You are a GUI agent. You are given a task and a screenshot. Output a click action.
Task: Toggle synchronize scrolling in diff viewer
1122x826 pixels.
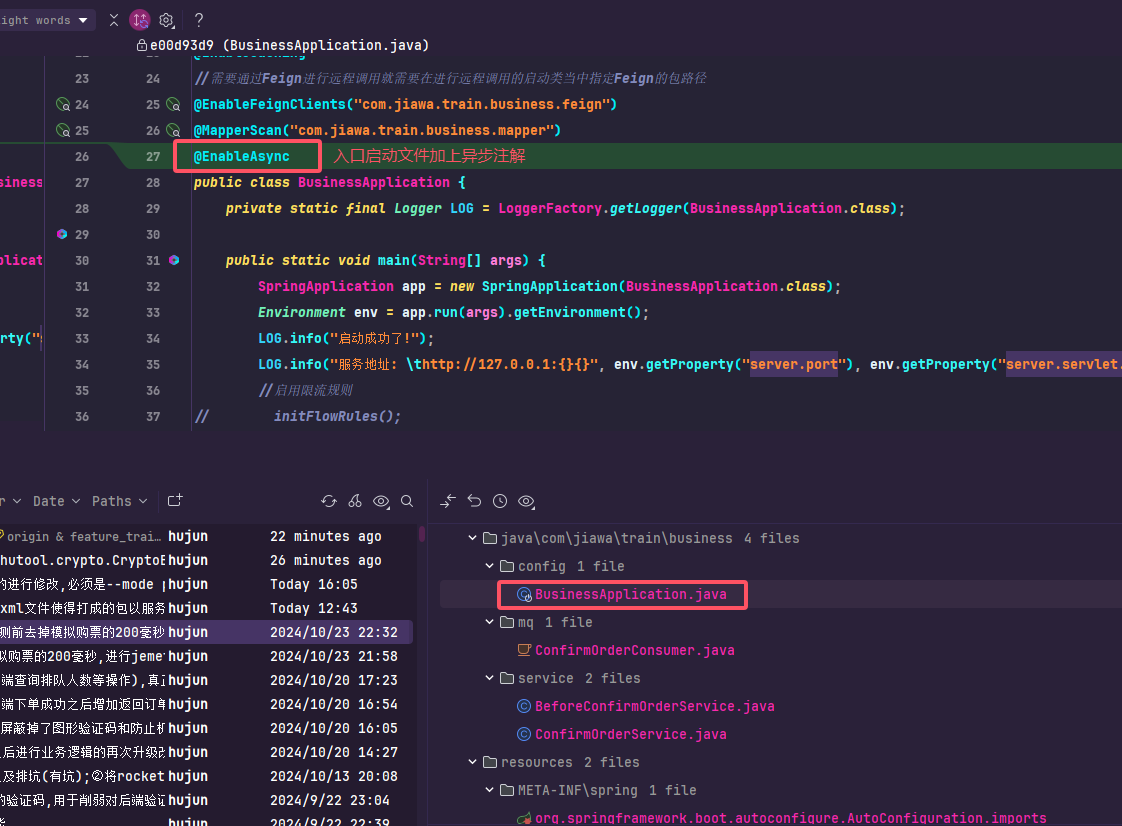[140, 20]
